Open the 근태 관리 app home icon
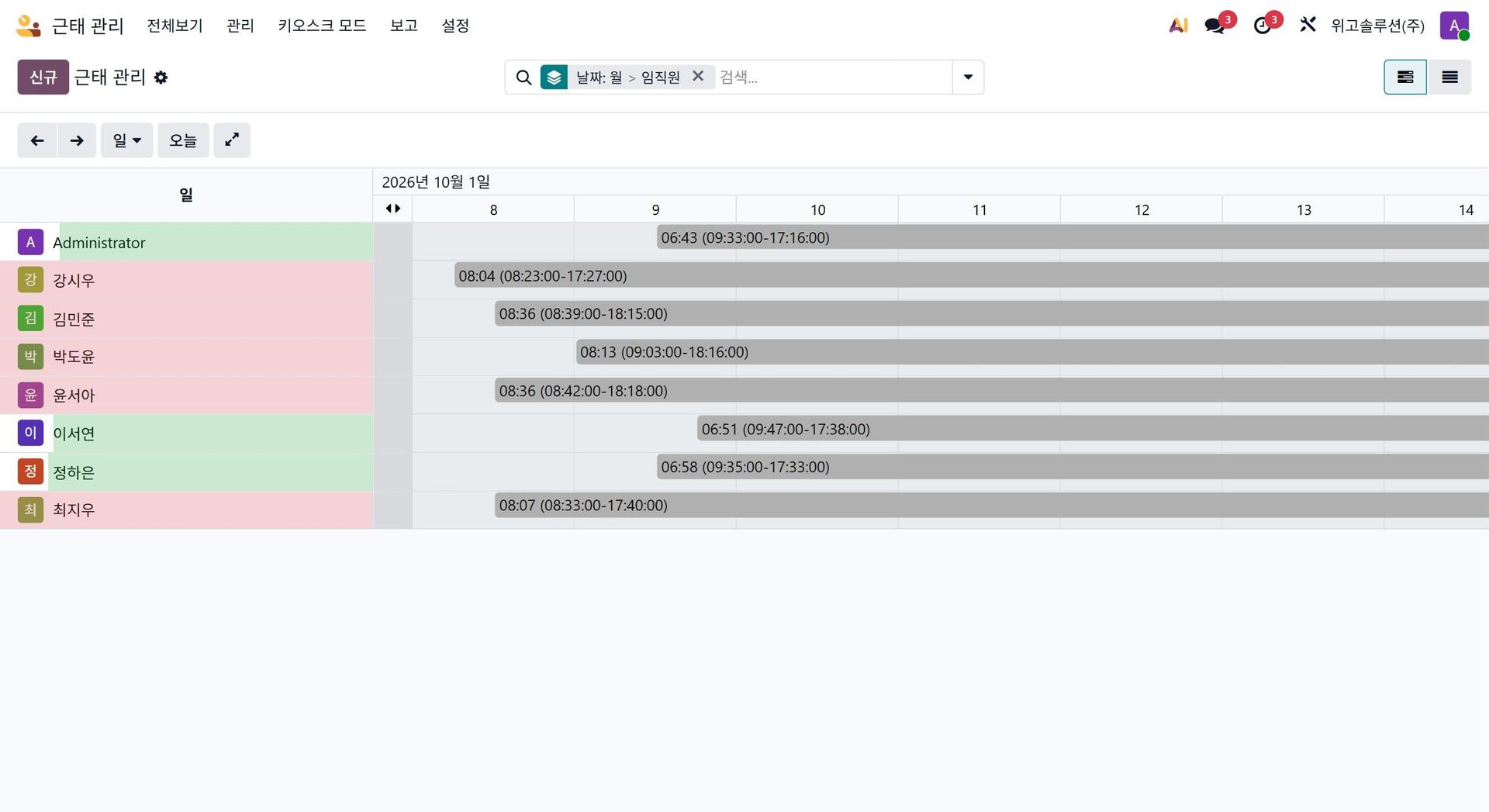Viewport: 1489px width, 812px height. (x=29, y=26)
